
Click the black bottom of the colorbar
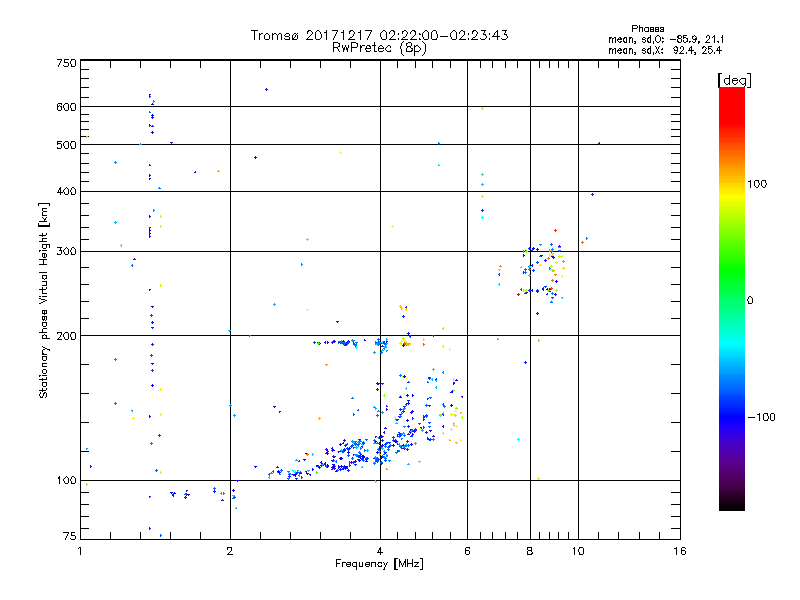(x=732, y=503)
